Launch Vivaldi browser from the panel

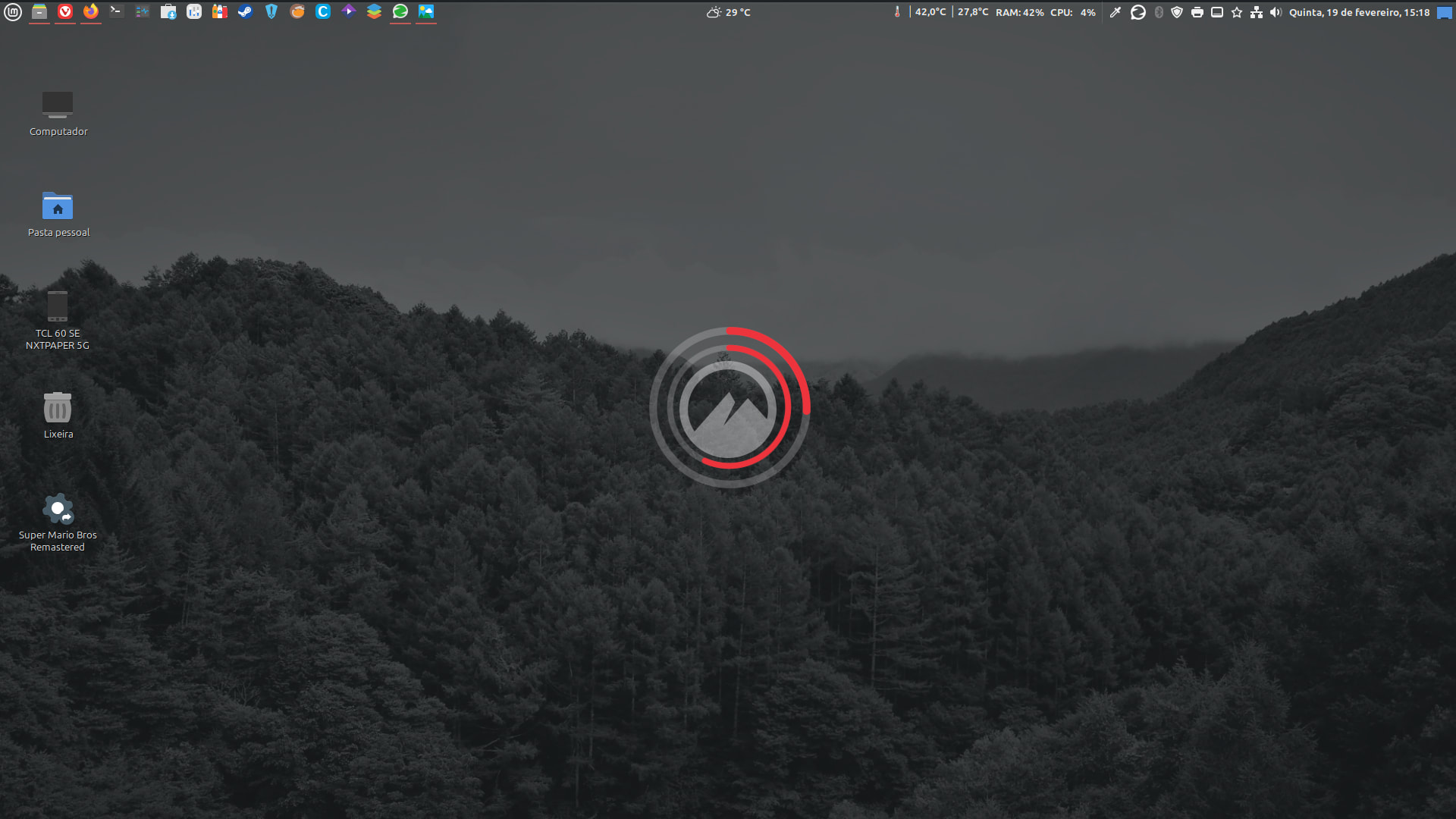65,11
